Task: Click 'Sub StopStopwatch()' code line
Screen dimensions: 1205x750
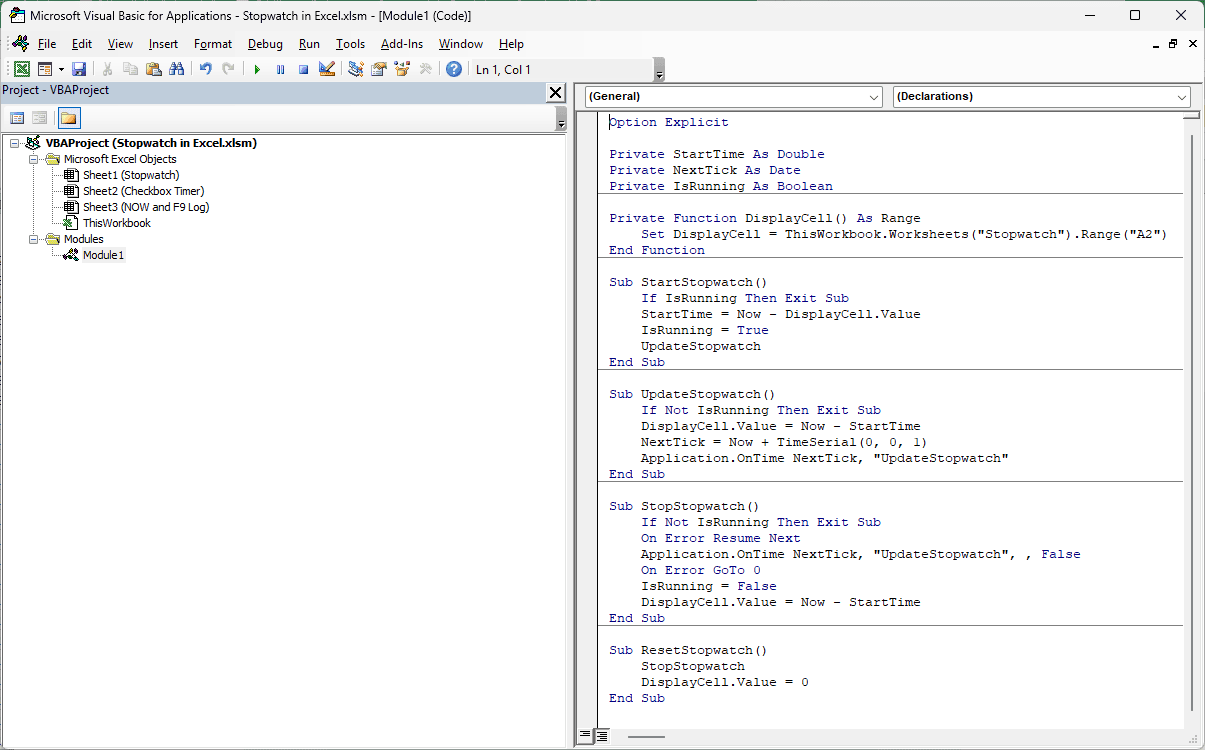Action: [684, 506]
